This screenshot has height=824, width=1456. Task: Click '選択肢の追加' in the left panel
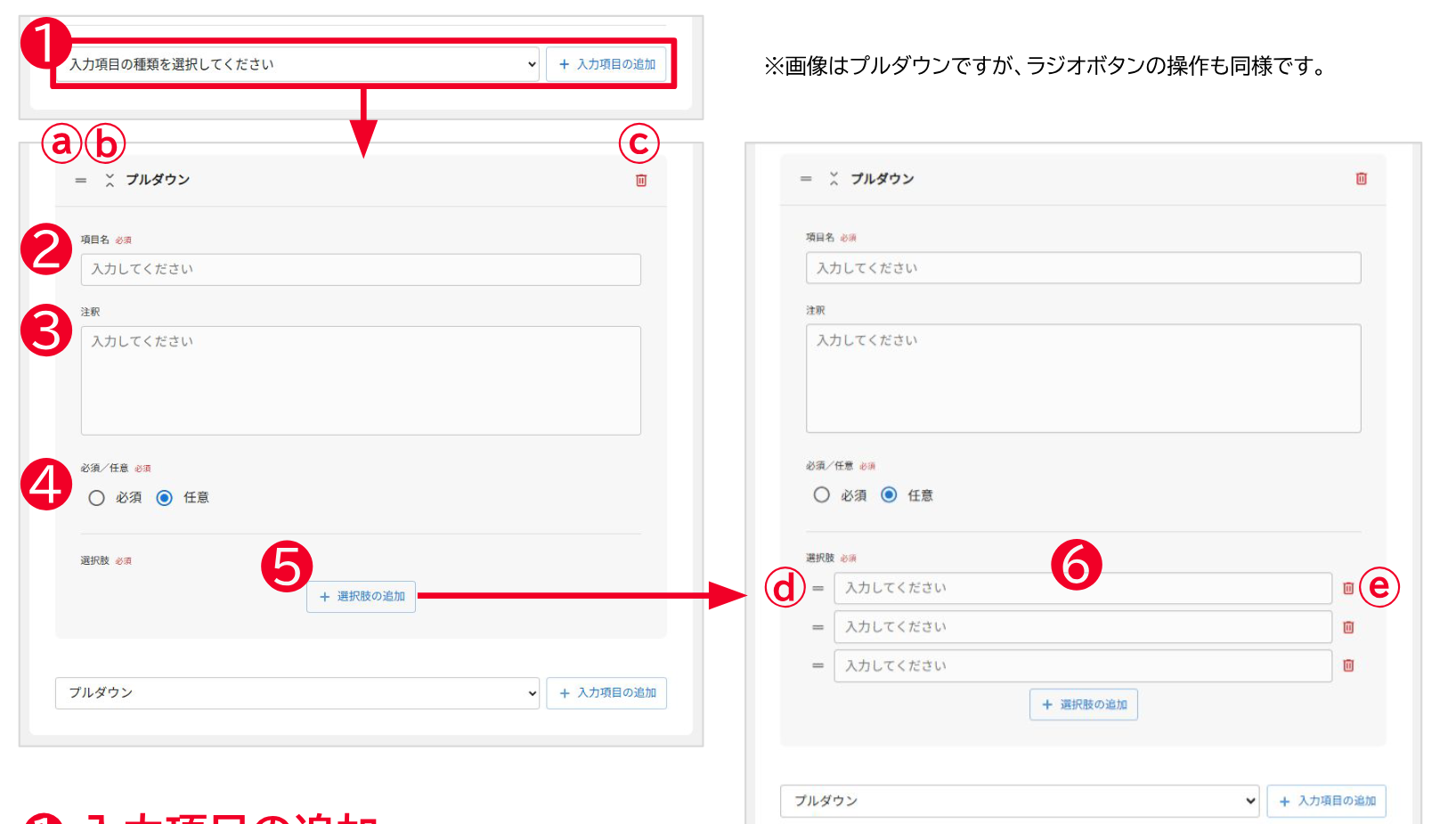click(362, 597)
